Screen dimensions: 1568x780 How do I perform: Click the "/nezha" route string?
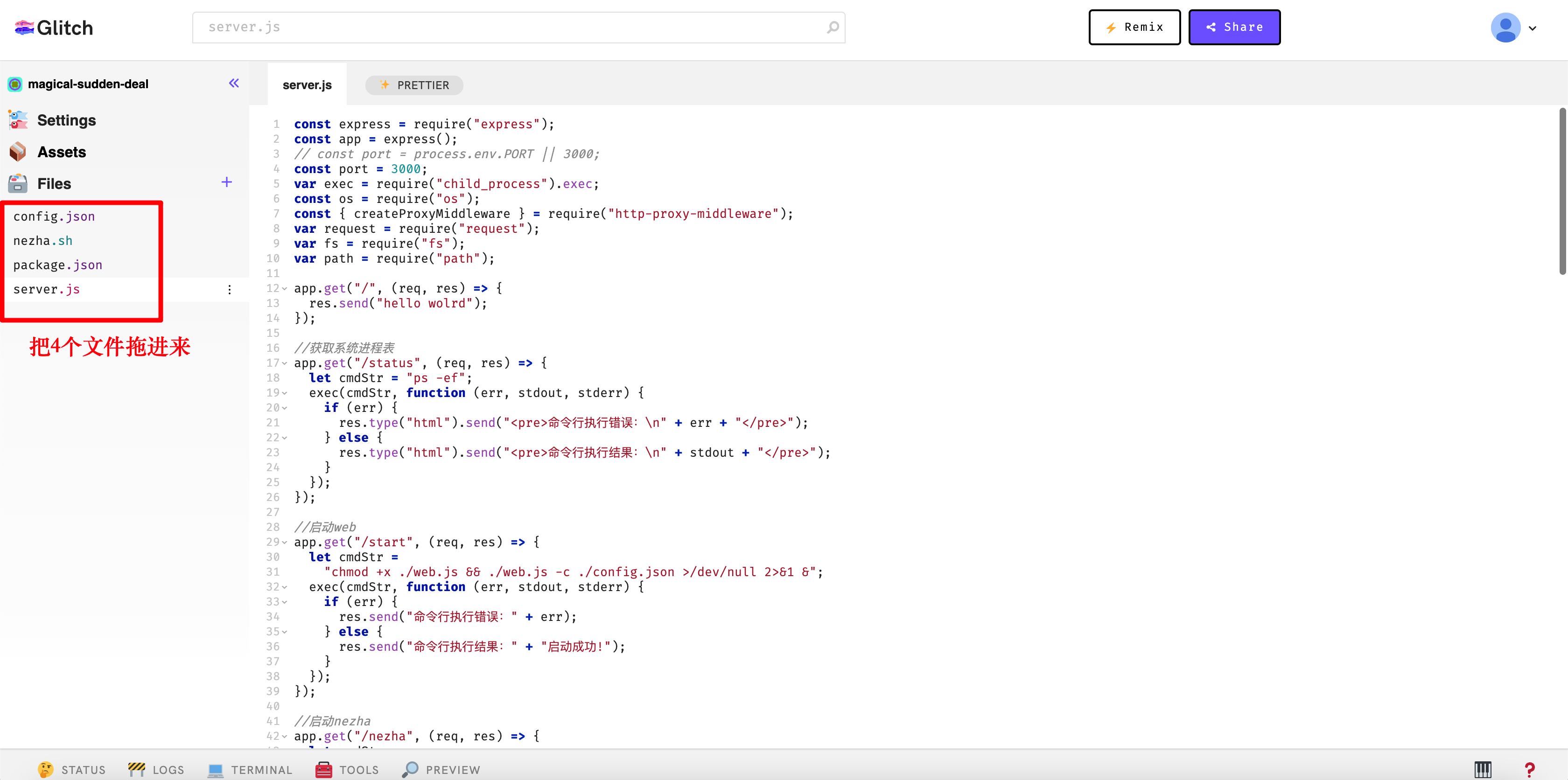coord(384,736)
